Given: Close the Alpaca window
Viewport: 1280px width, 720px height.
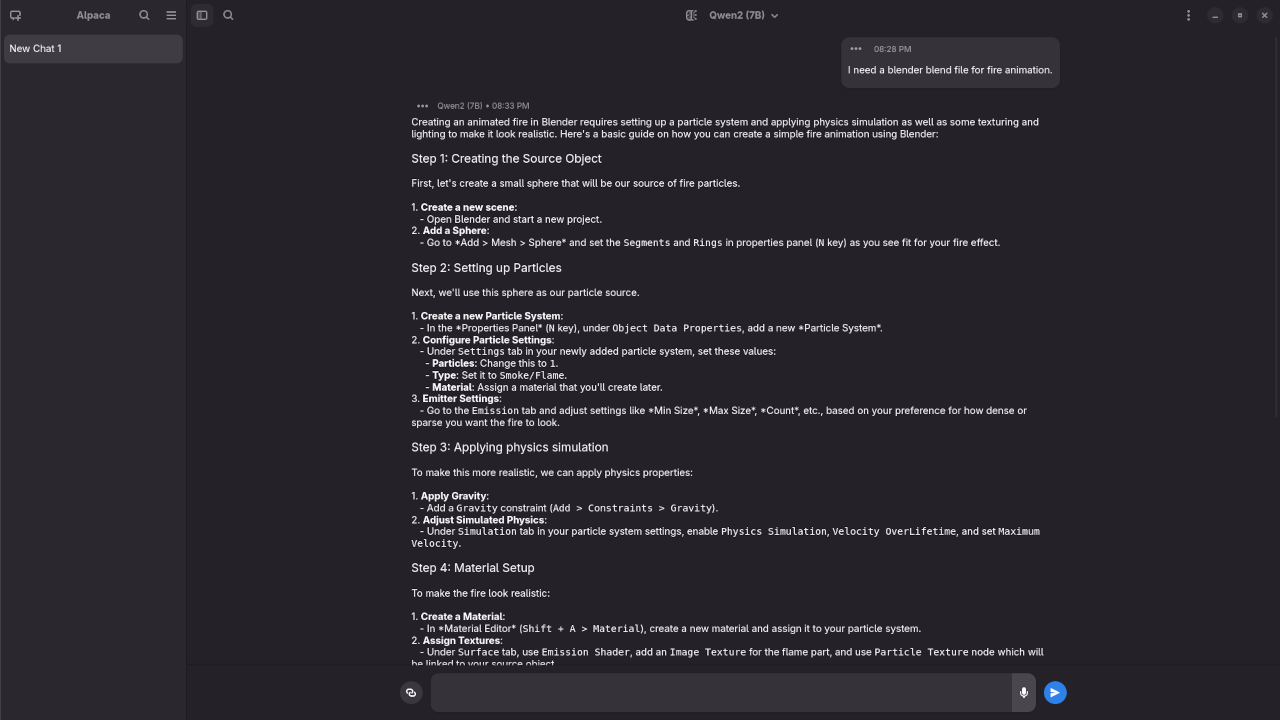Looking at the screenshot, I should [x=1265, y=15].
